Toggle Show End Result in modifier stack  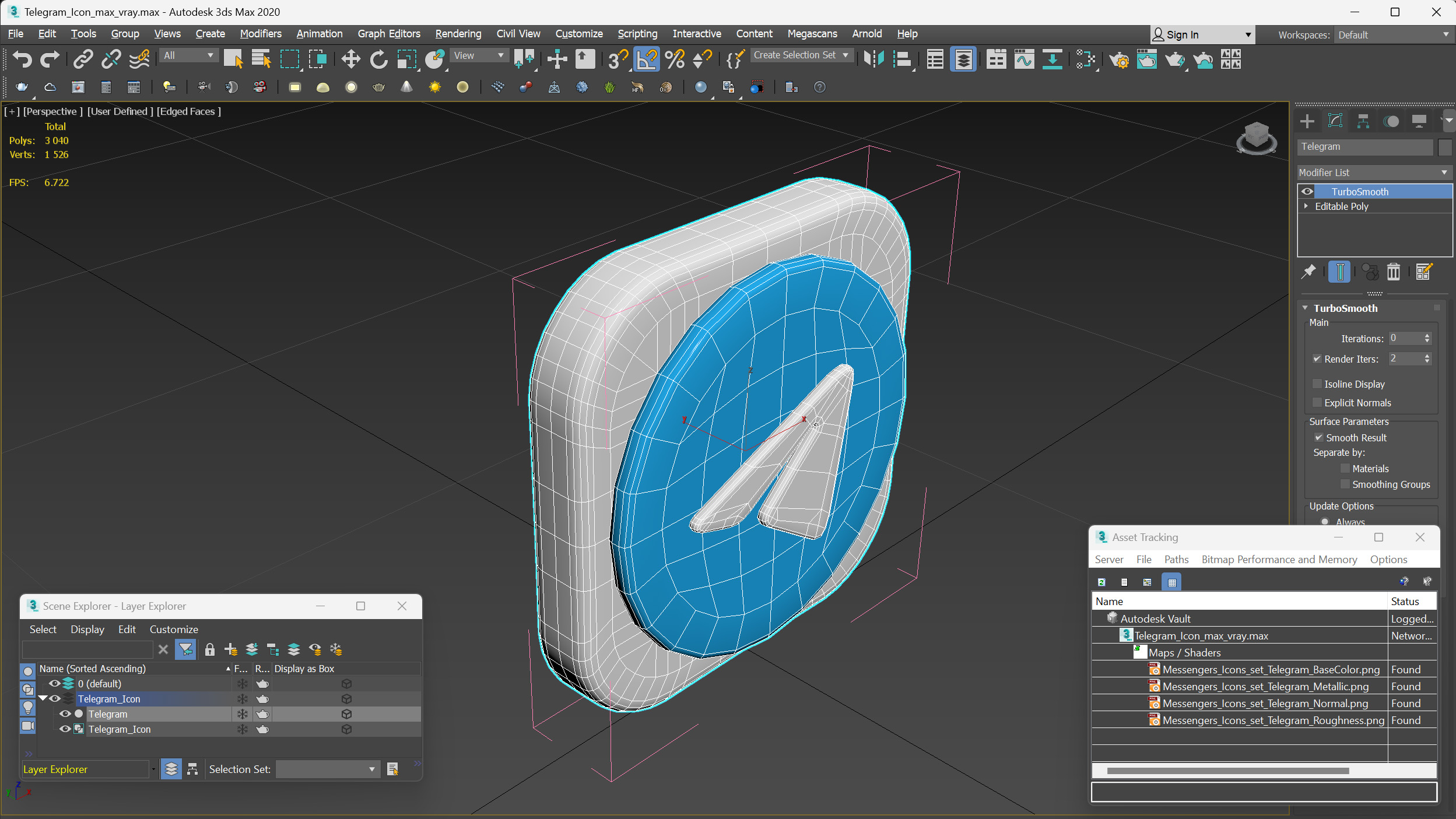click(x=1339, y=272)
